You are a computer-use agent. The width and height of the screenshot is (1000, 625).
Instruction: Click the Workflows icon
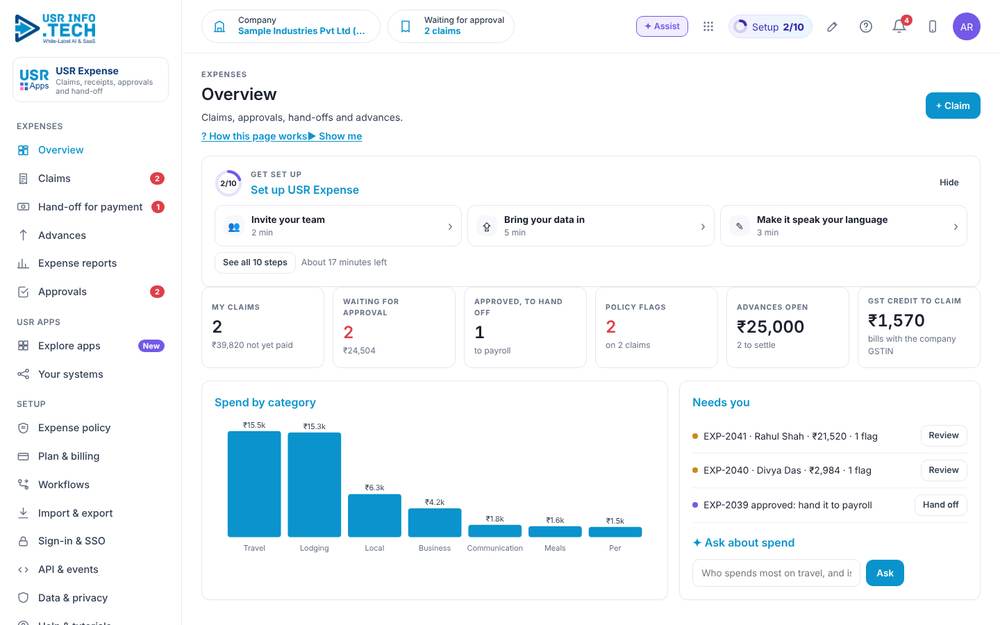tap(23, 485)
